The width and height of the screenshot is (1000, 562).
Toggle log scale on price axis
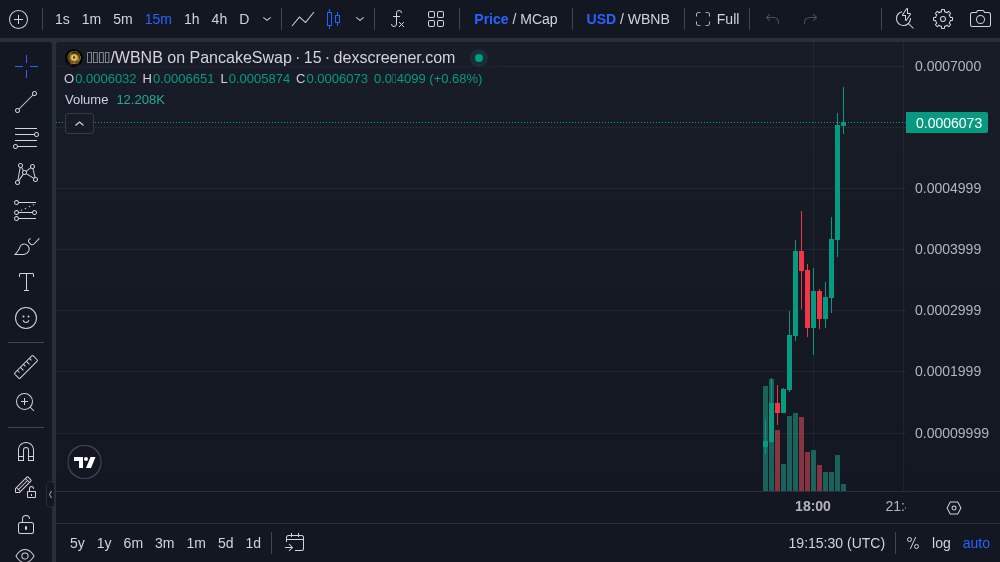(941, 543)
